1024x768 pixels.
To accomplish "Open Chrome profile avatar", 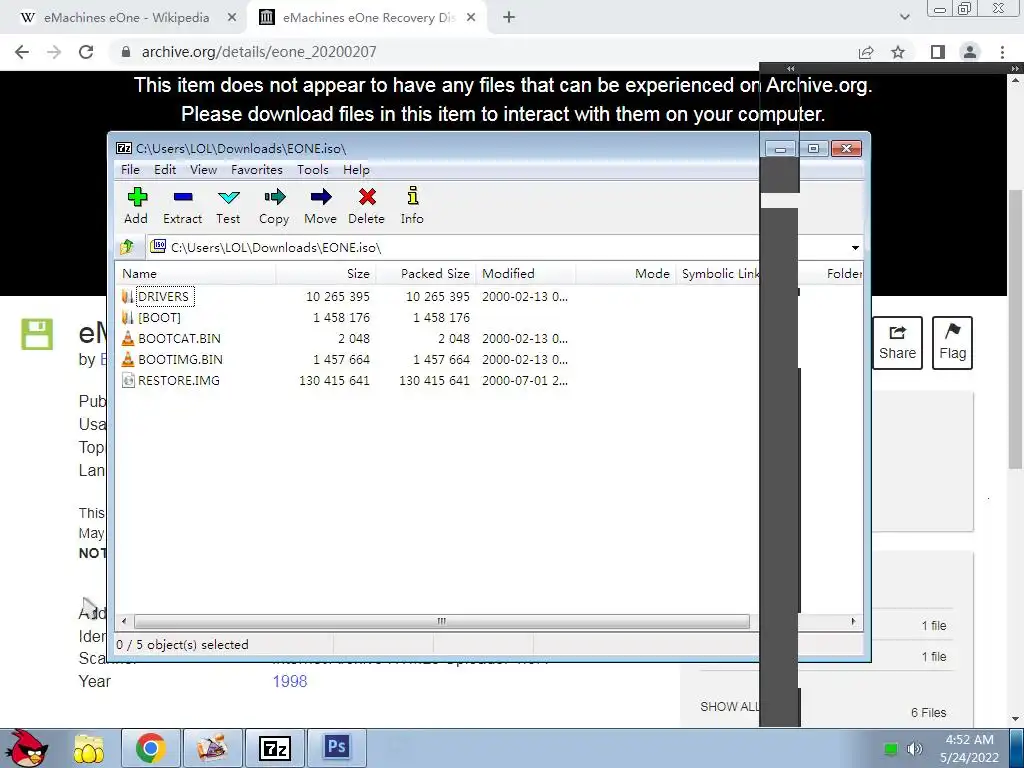I will (970, 52).
